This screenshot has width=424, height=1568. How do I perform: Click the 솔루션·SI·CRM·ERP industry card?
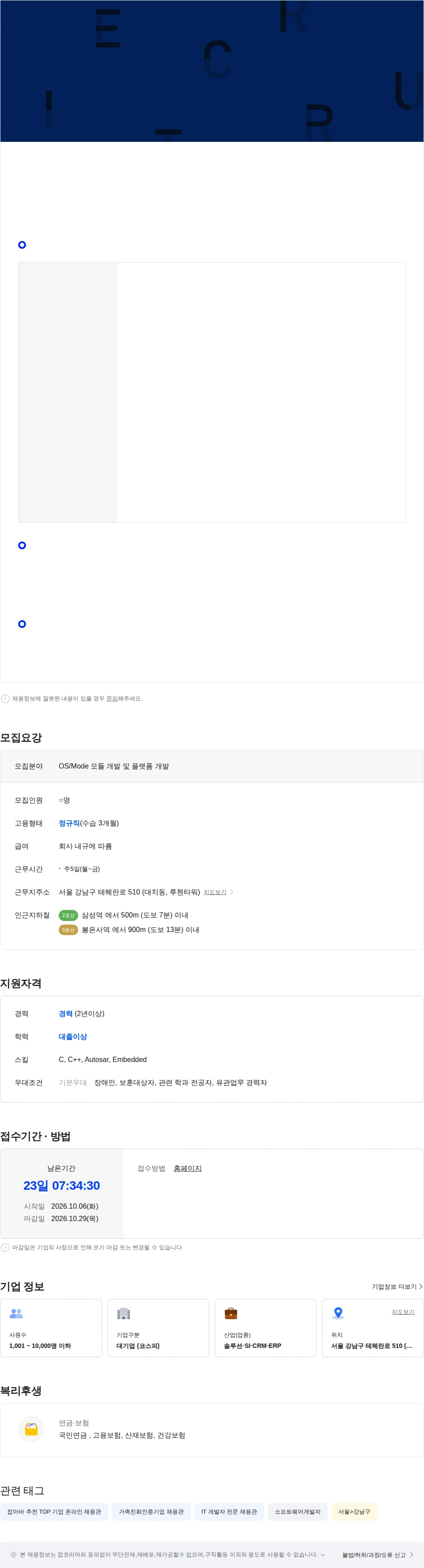click(x=265, y=1328)
